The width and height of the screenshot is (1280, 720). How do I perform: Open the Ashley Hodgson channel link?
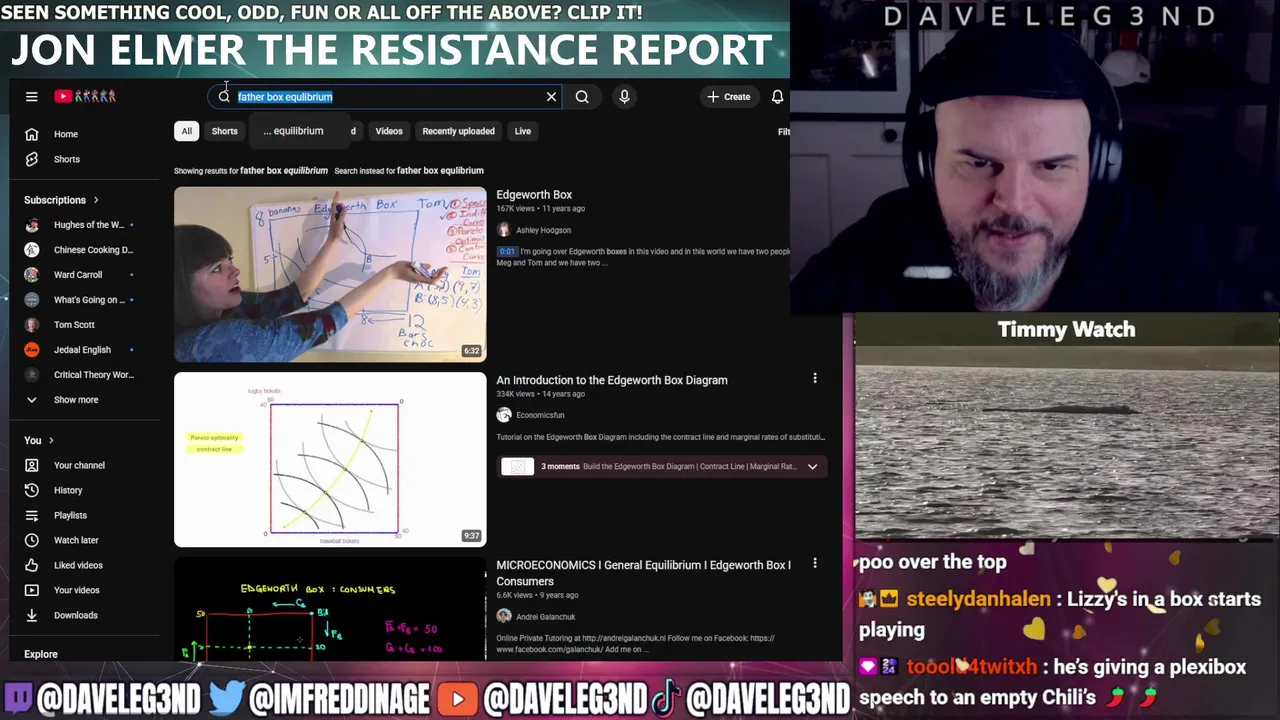point(543,230)
